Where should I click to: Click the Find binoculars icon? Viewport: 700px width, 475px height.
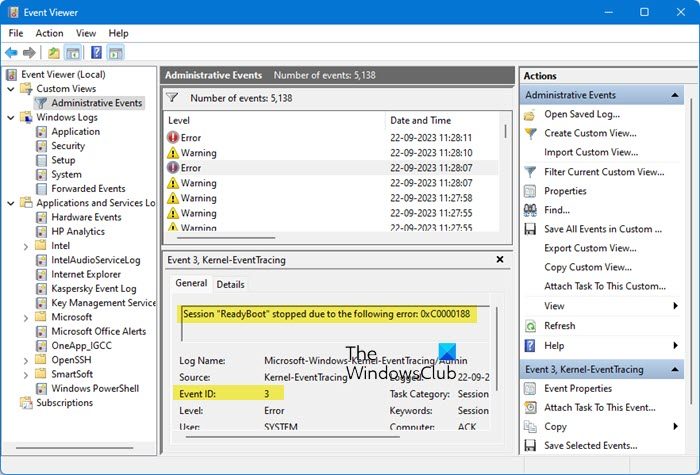coord(530,210)
